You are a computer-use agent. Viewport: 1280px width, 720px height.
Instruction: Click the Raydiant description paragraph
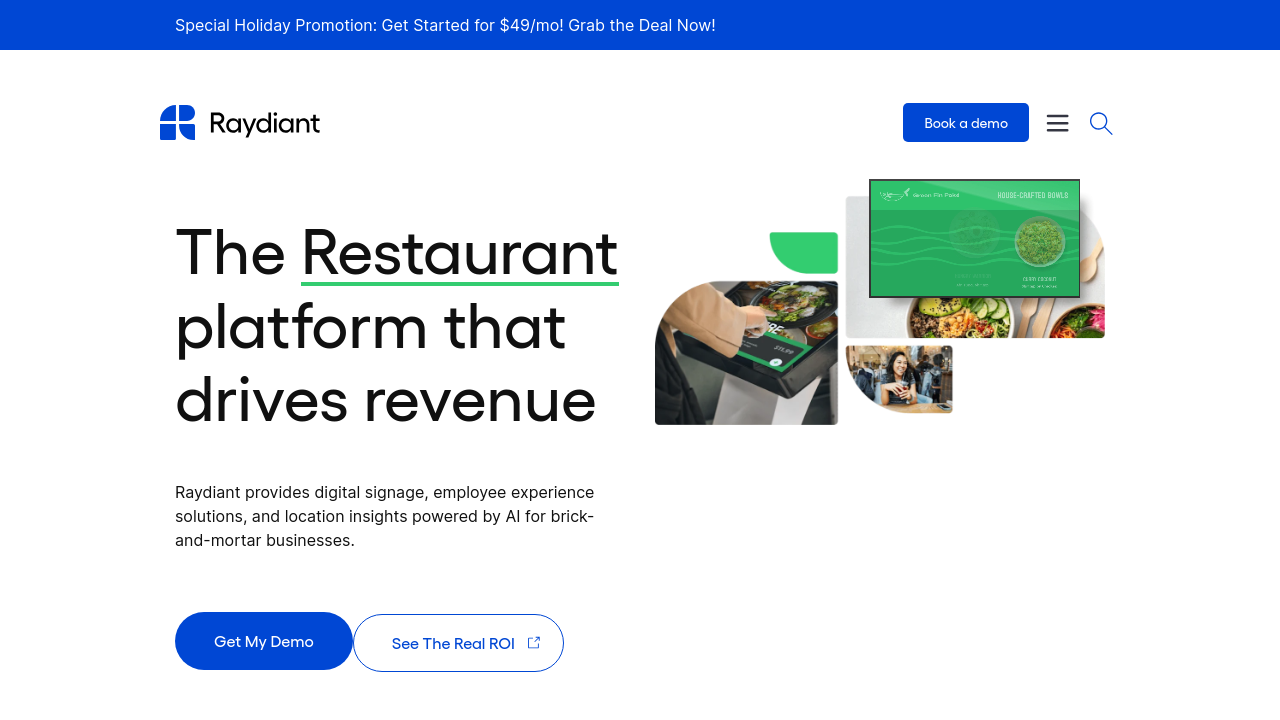click(385, 516)
